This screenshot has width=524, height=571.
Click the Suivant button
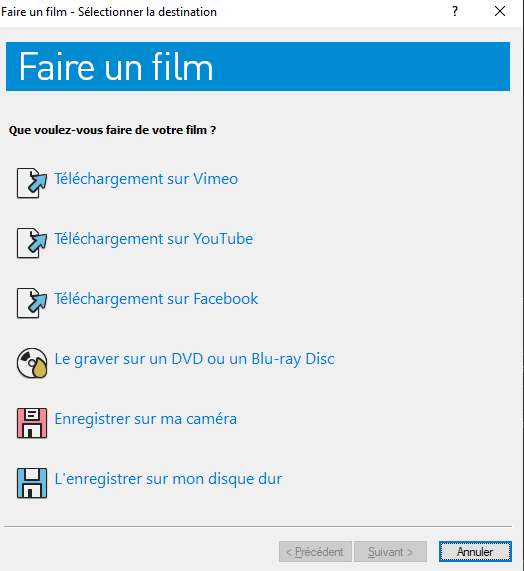point(390,552)
